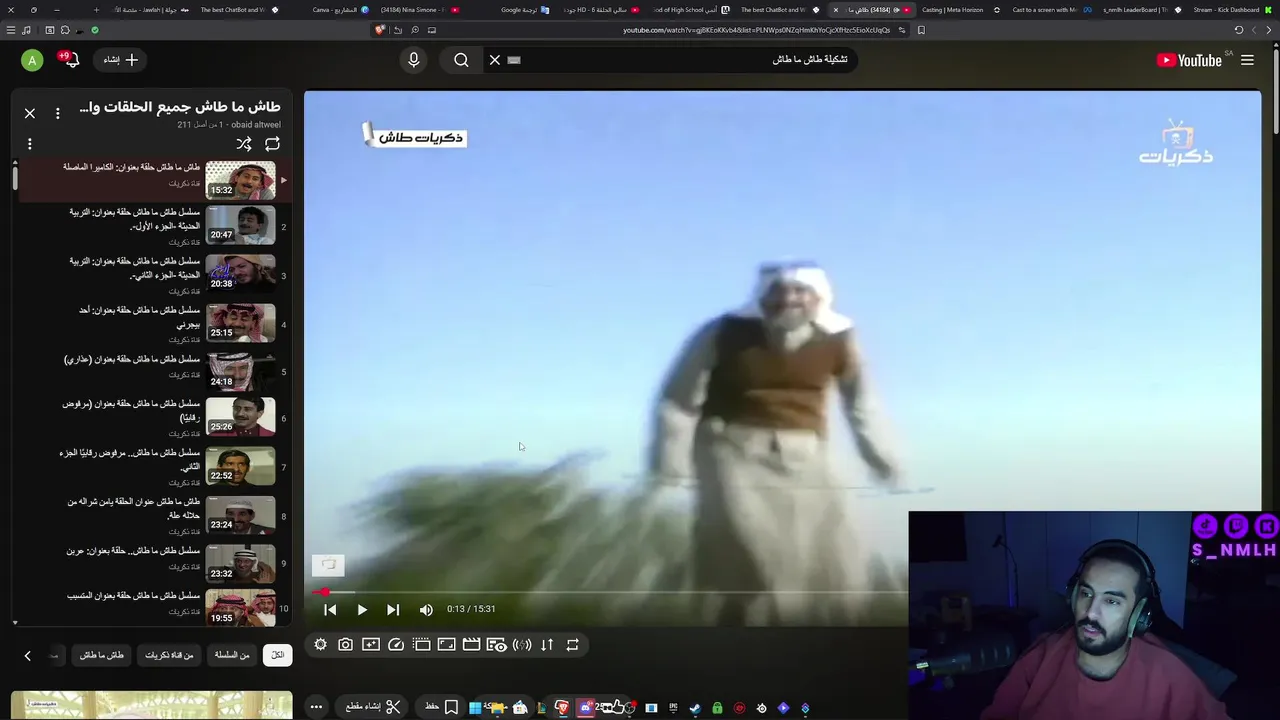Toggle cinema mode dotted-frame icon
Viewport: 1280px width, 720px height.
421,645
